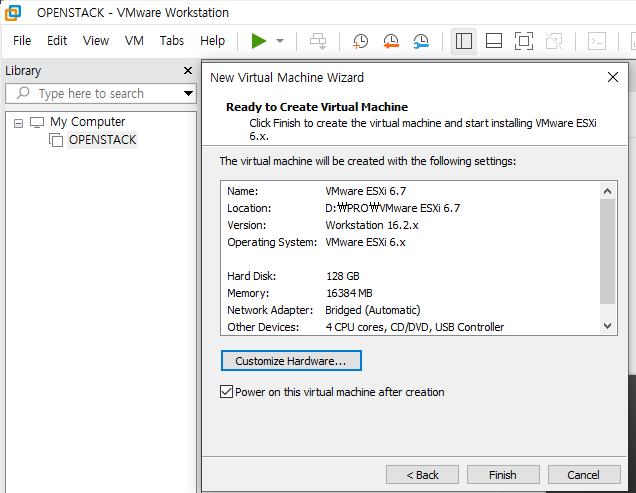Click the library search field
636x493 pixels.
pos(101,94)
